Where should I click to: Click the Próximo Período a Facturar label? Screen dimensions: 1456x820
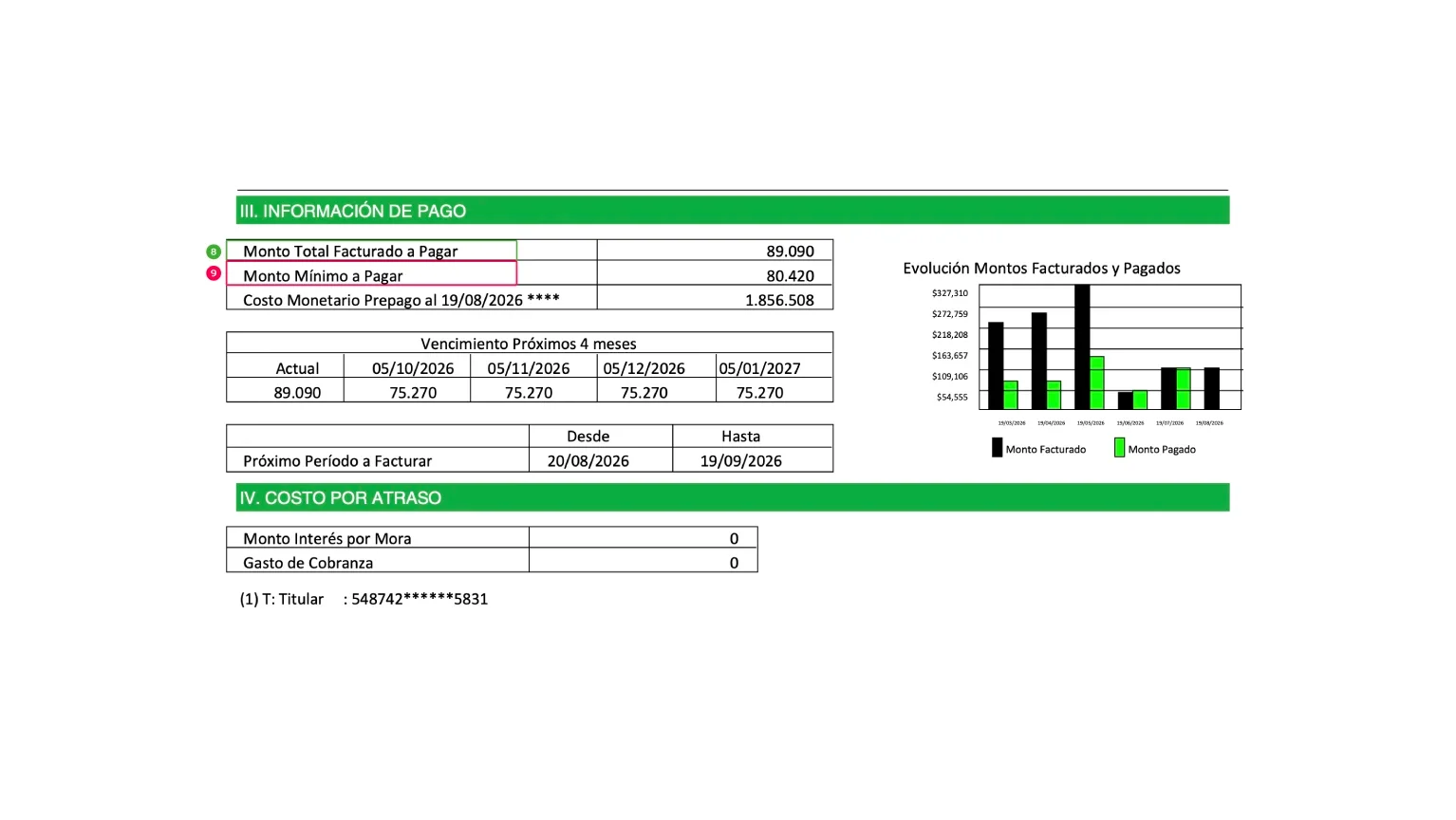337,461
